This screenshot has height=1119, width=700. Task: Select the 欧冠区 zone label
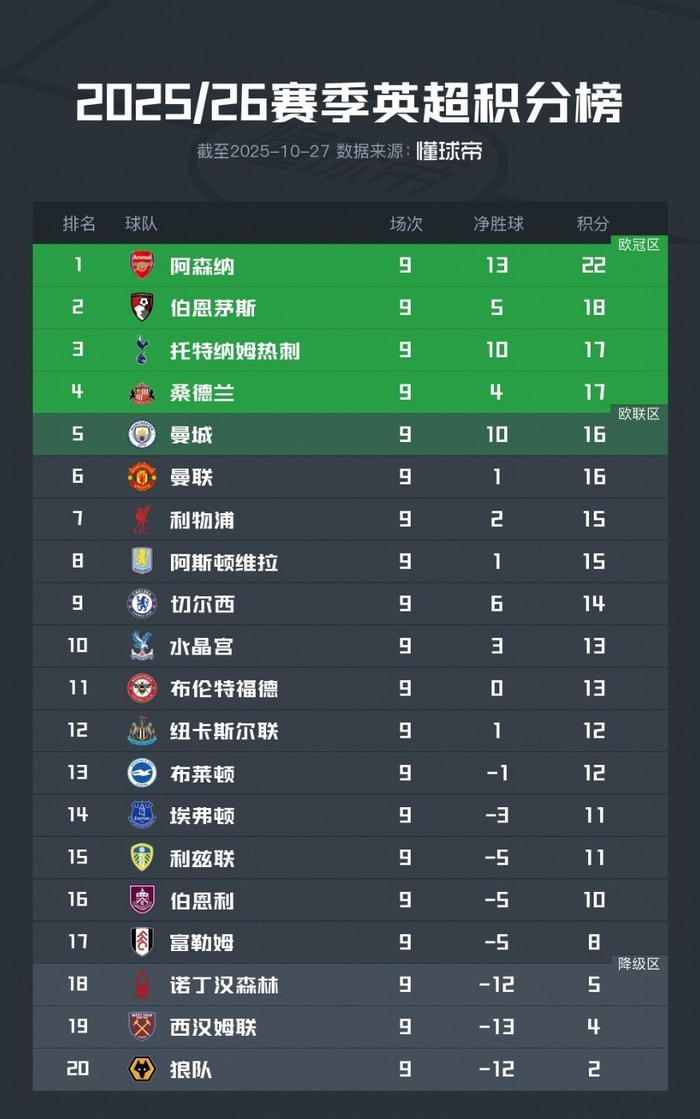tap(639, 245)
